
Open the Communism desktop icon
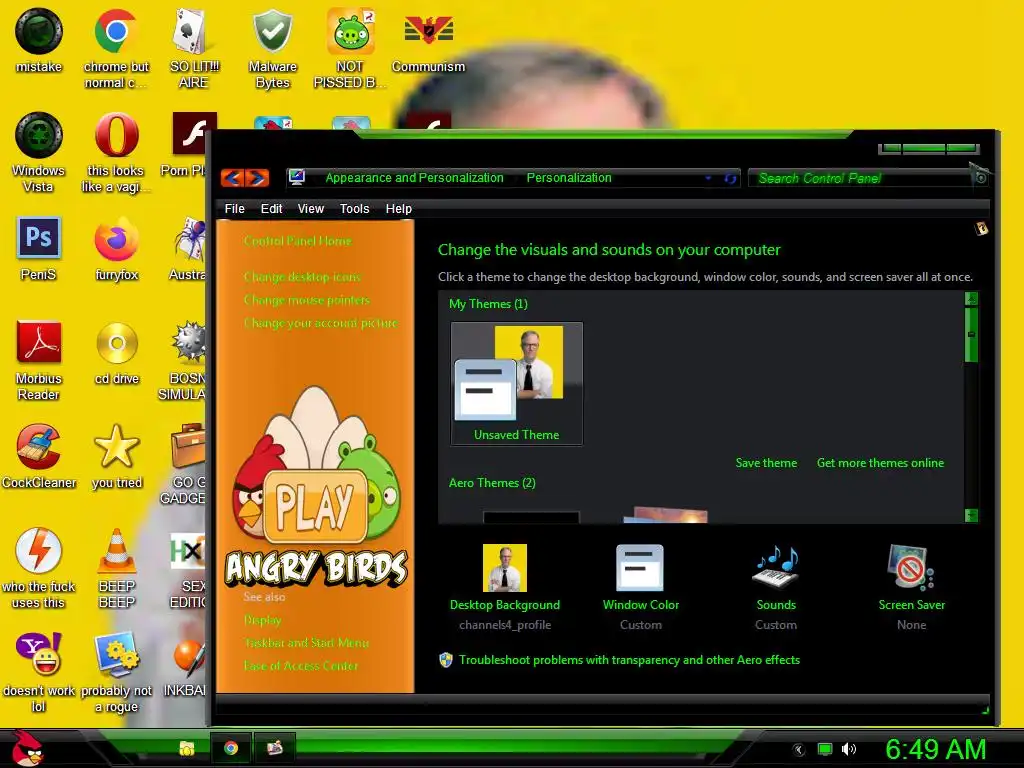click(428, 39)
